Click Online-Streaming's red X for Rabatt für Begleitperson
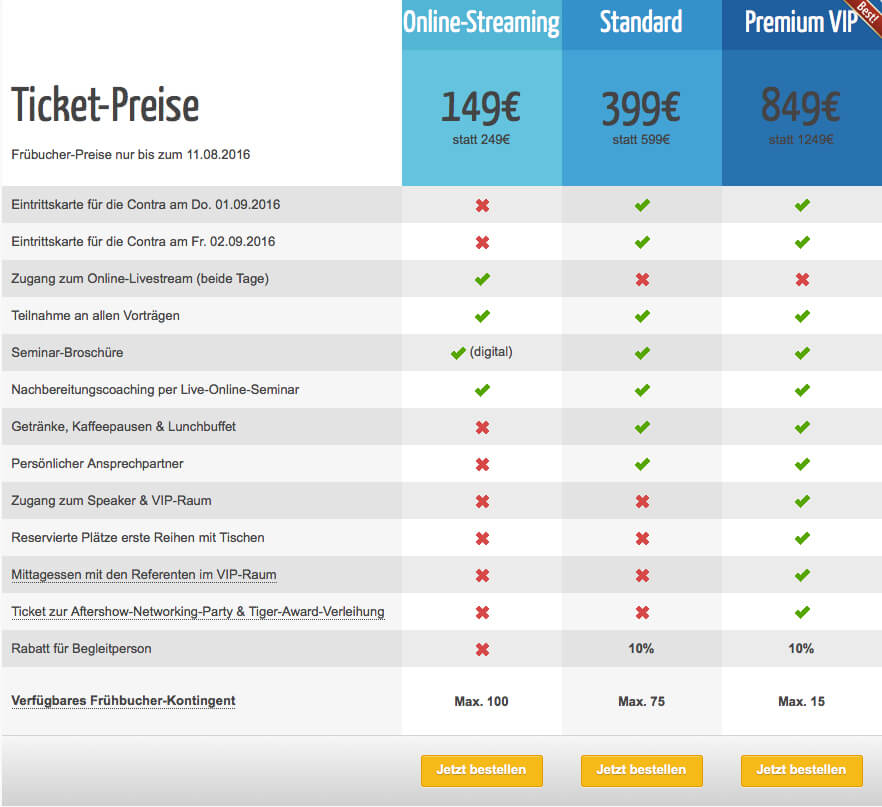This screenshot has height=807, width=882. pos(482,649)
